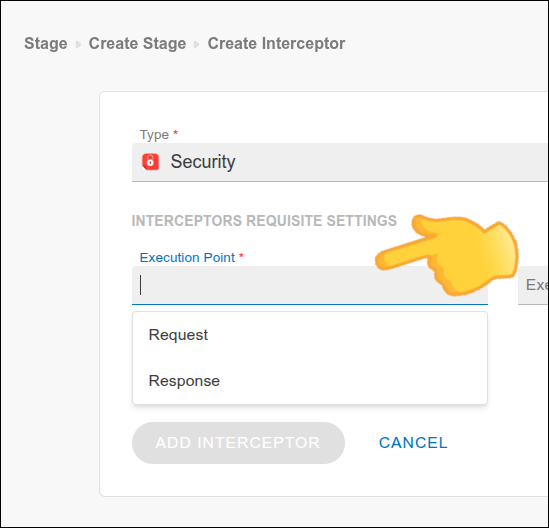Navigate back to Create Stage breadcrumb

click(x=137, y=44)
